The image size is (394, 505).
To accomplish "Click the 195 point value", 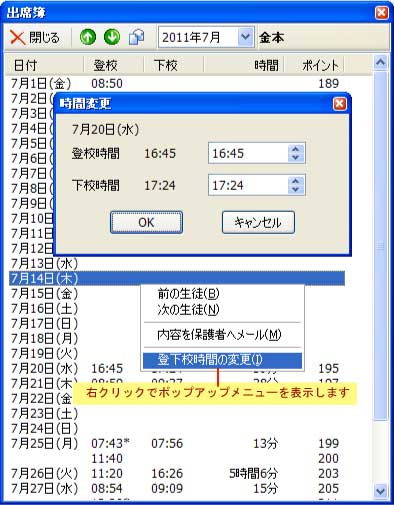I will [x=329, y=369].
